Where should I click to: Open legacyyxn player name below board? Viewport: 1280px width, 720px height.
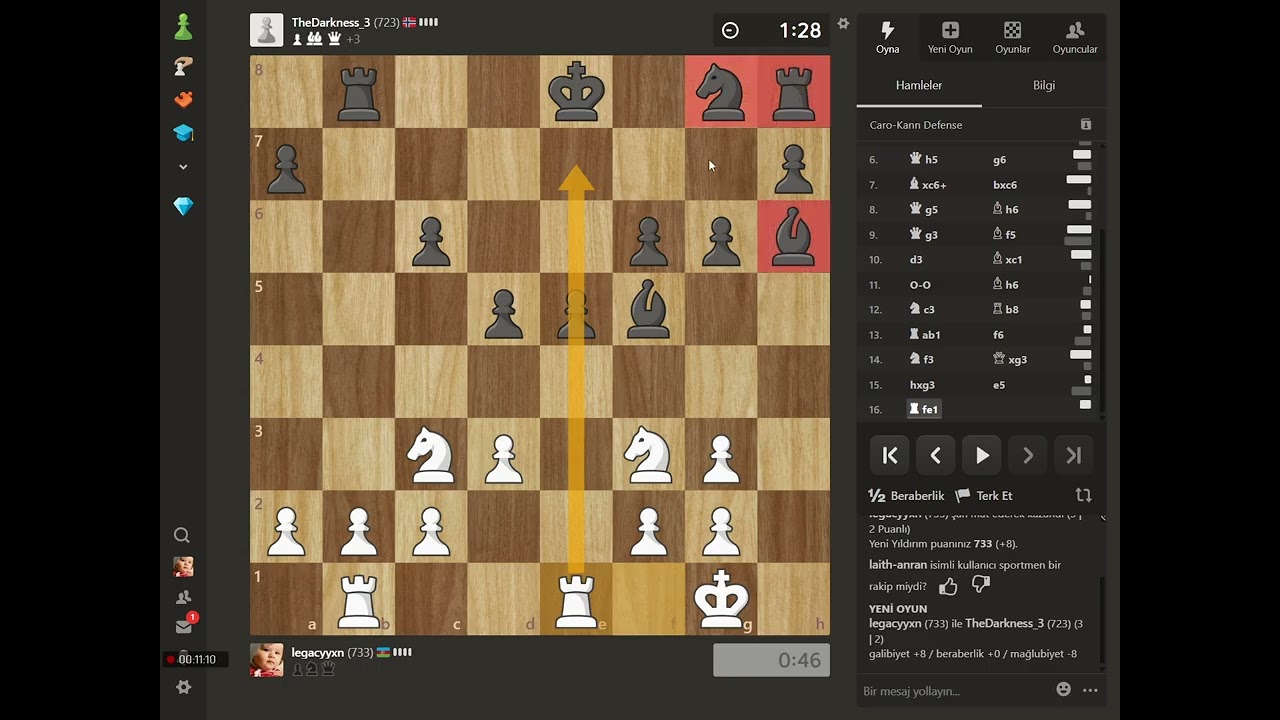[317, 652]
